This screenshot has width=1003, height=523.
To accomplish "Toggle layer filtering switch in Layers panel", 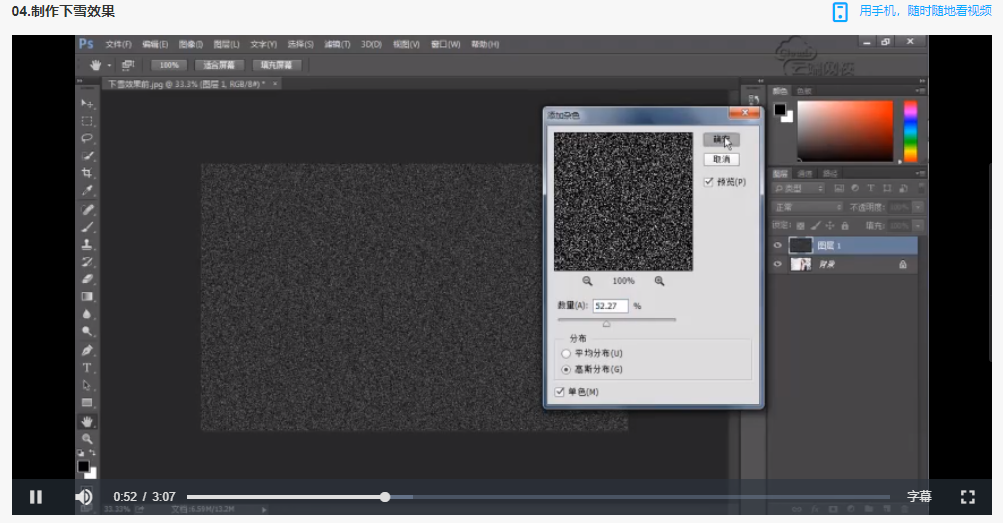I will coord(921,189).
